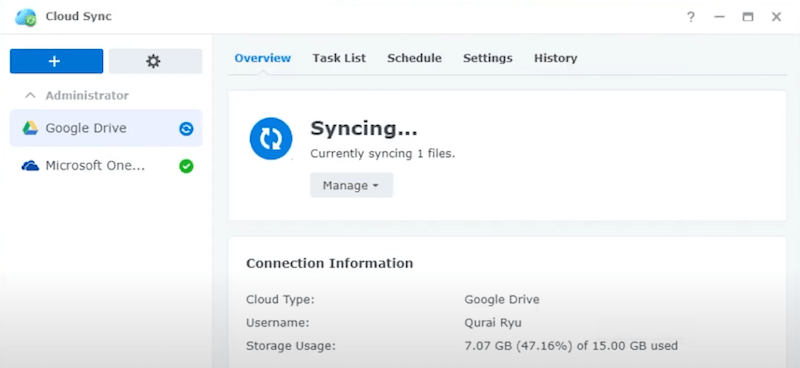Click the Google Drive logo icon
The height and width of the screenshot is (368, 800).
[x=30, y=128]
